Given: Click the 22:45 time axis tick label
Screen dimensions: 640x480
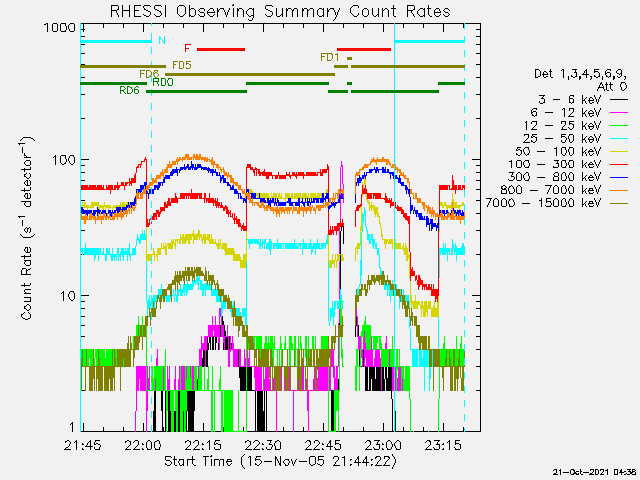Looking at the screenshot, I should pos(323,445).
